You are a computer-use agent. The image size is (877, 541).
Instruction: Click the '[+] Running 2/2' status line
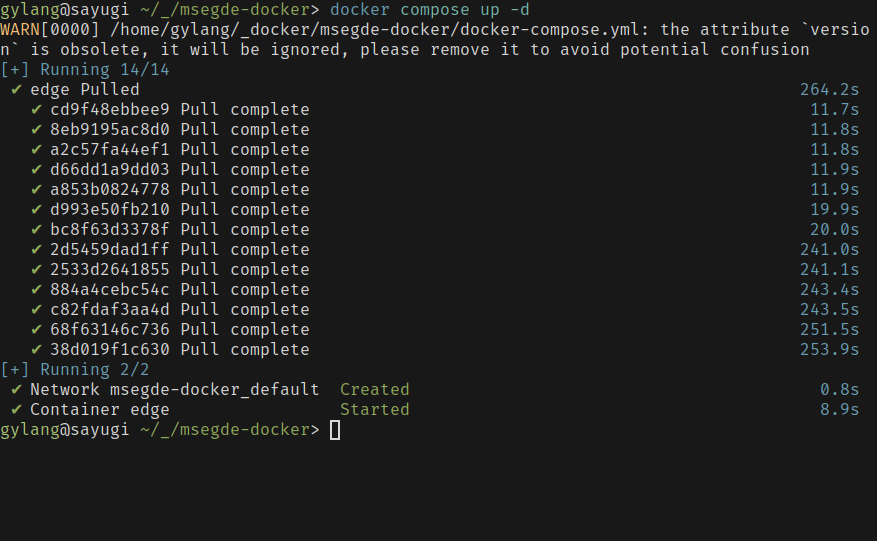coord(75,370)
